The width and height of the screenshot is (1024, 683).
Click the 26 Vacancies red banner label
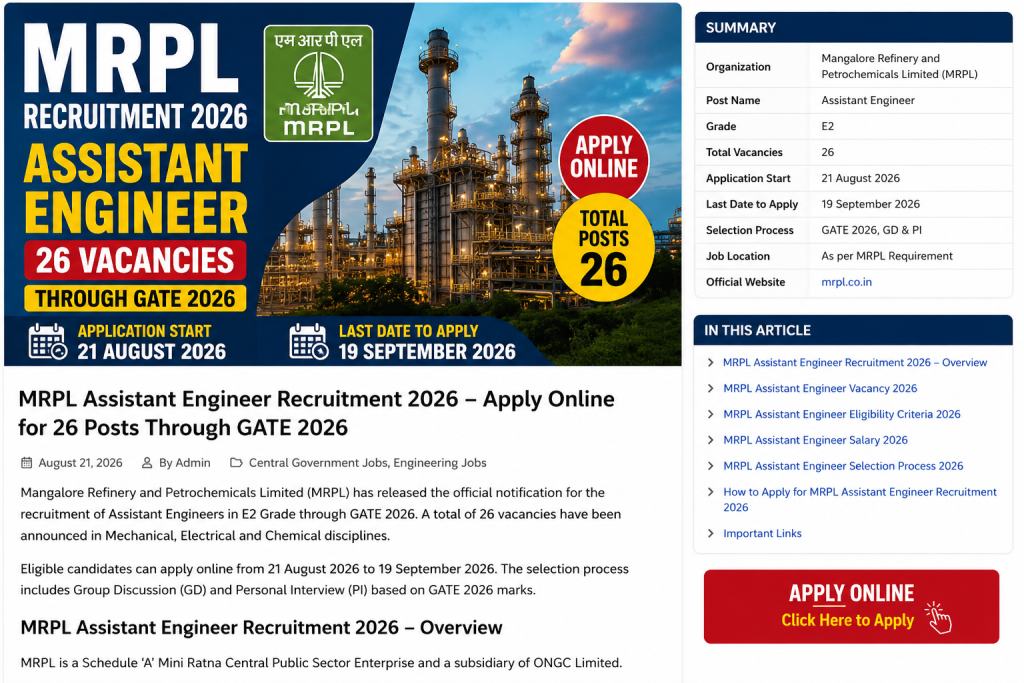(135, 260)
